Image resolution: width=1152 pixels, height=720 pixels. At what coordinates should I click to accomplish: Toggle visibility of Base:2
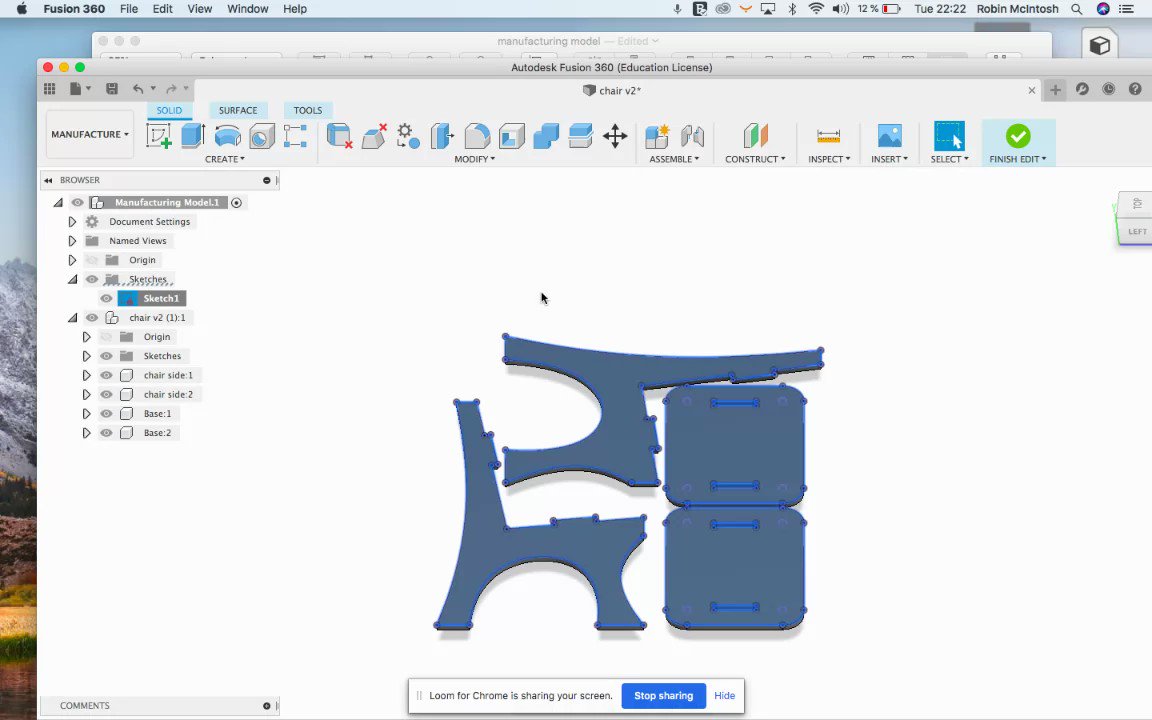coord(107,433)
